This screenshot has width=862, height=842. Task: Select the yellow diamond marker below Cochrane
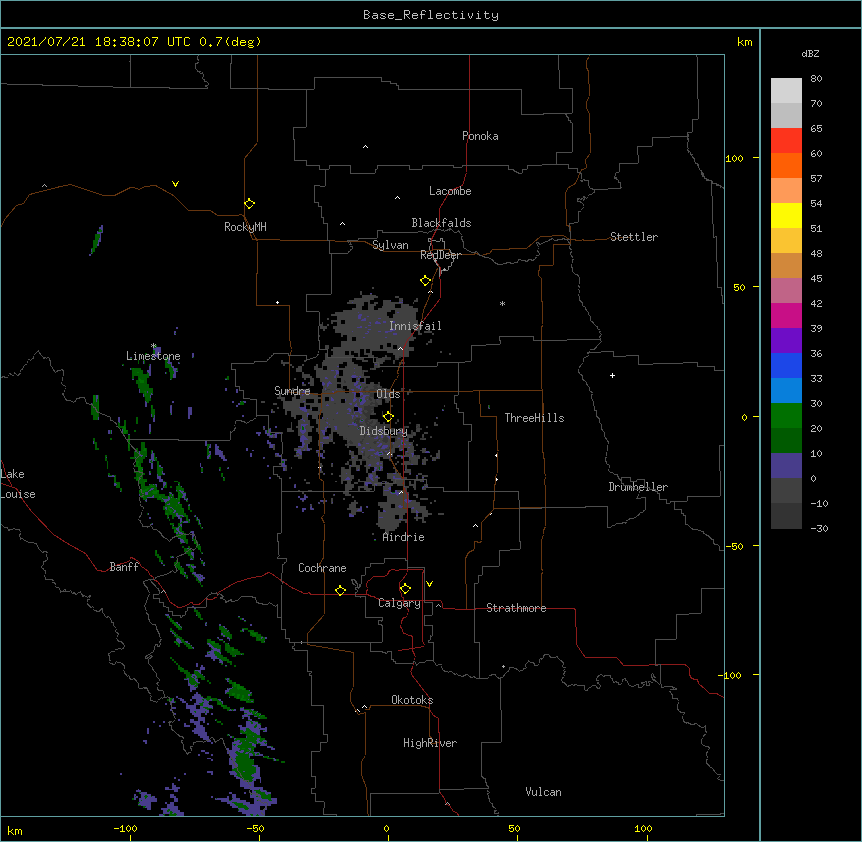pos(340,590)
